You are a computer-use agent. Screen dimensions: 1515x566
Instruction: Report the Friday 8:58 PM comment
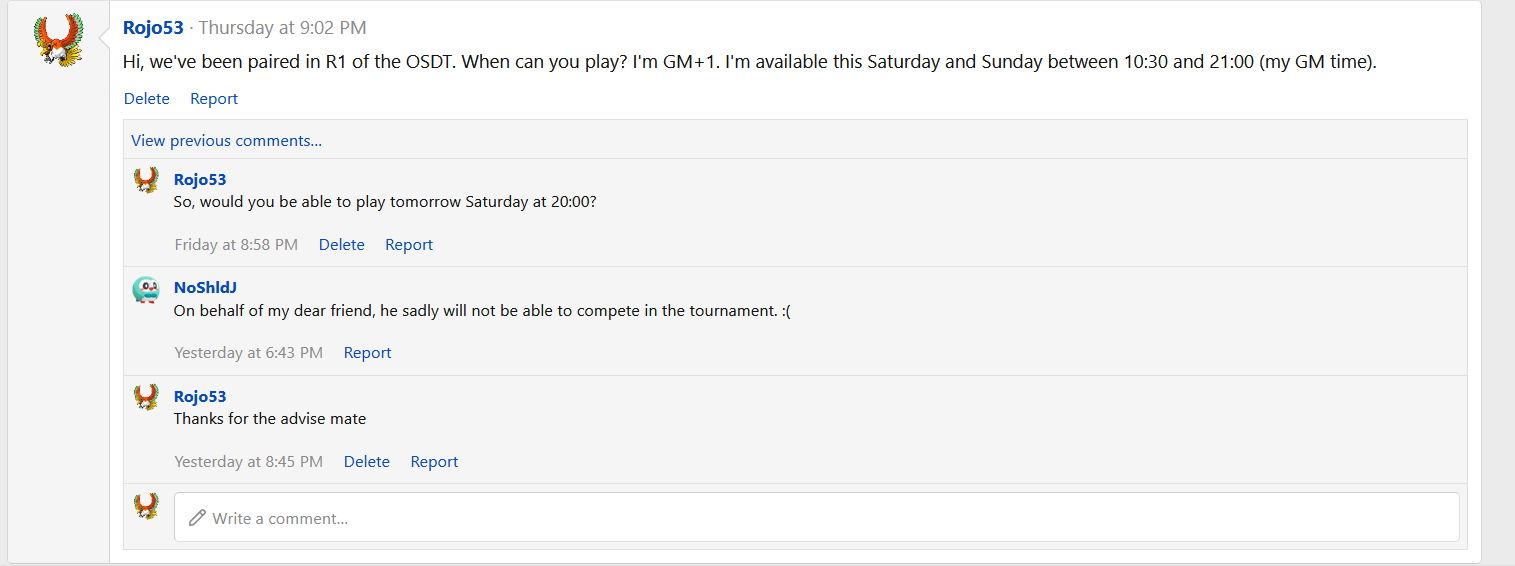(x=409, y=245)
